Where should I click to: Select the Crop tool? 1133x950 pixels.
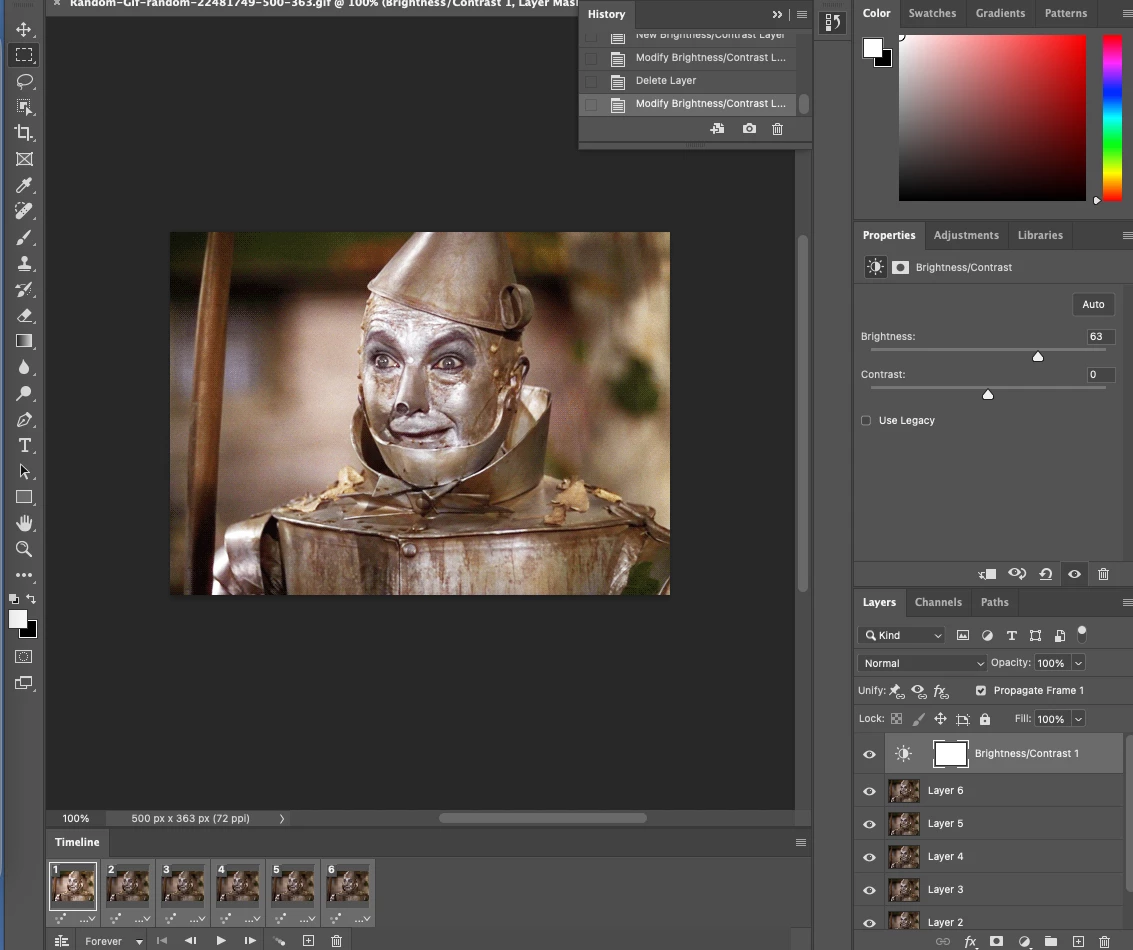(24, 133)
